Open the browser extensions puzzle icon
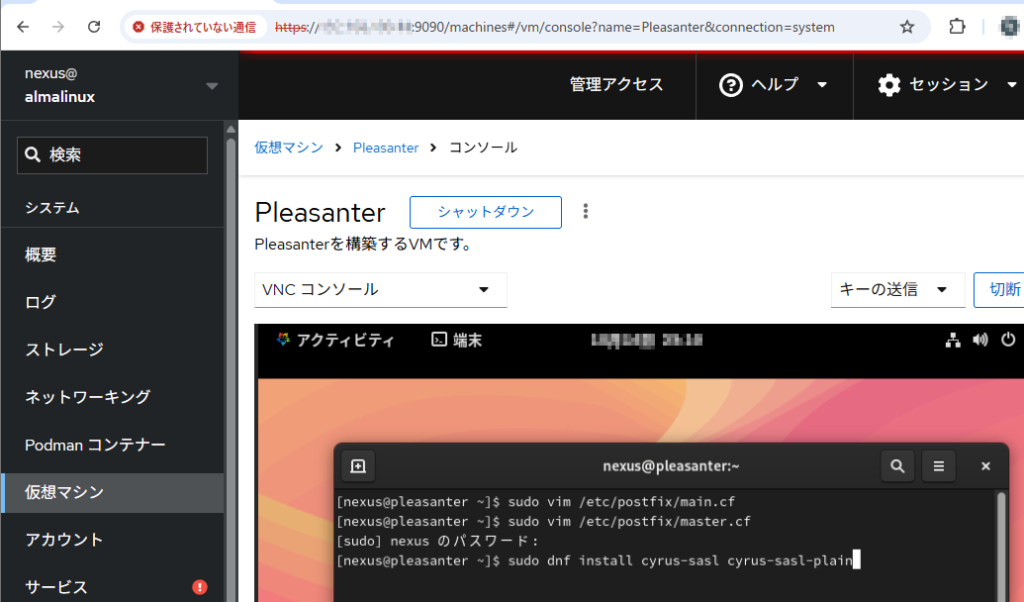This screenshot has height=602, width=1024. (x=957, y=27)
